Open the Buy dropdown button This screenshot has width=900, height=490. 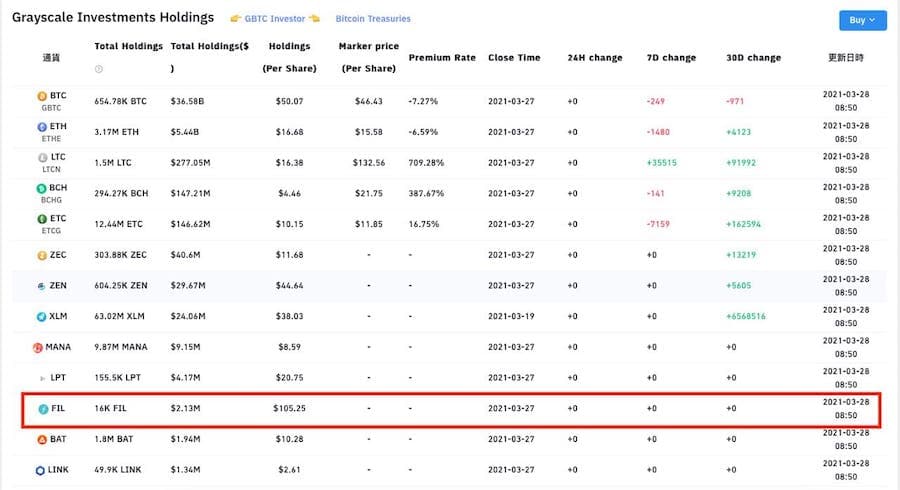[863, 20]
